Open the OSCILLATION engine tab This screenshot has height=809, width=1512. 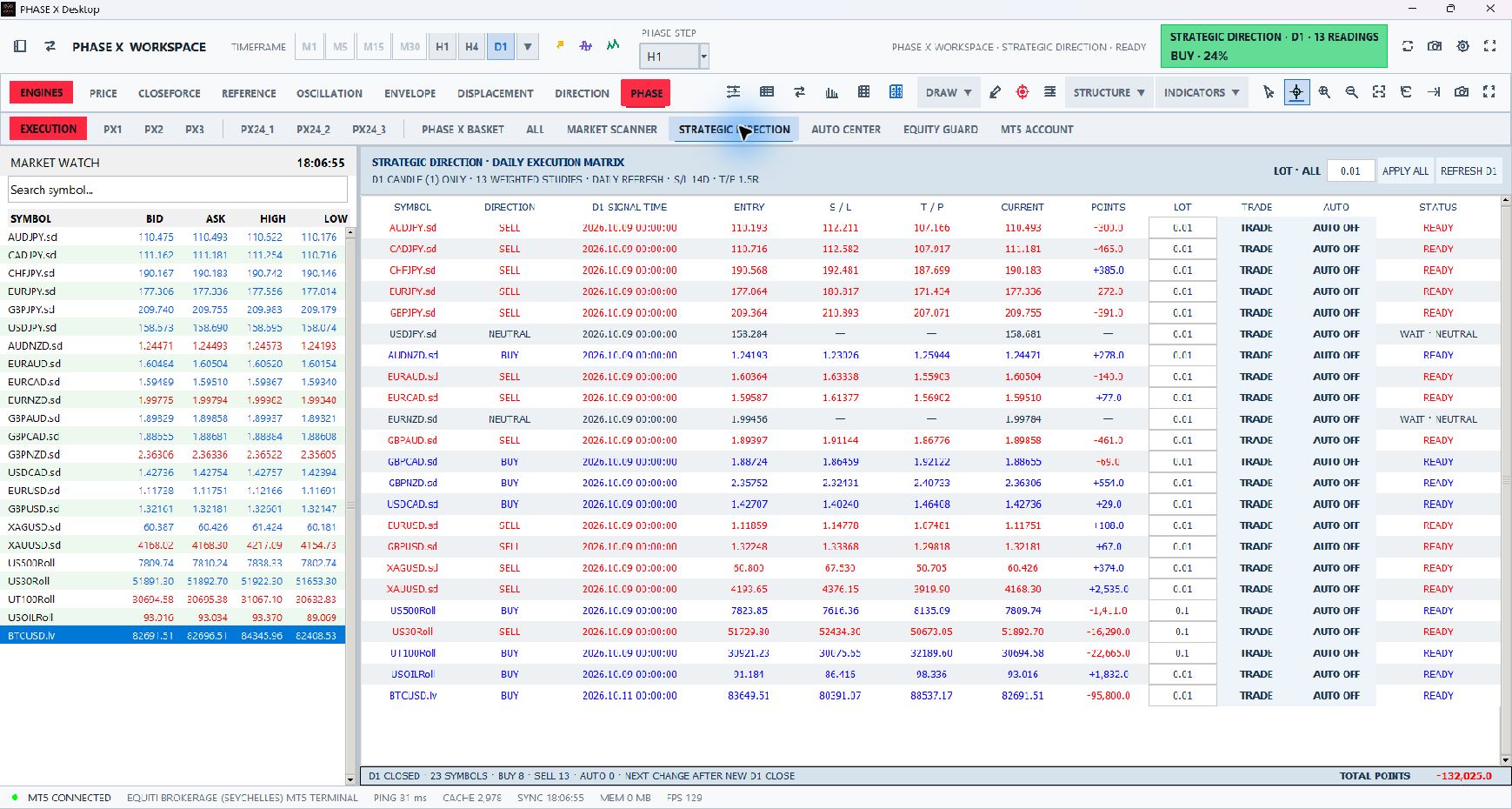330,93
